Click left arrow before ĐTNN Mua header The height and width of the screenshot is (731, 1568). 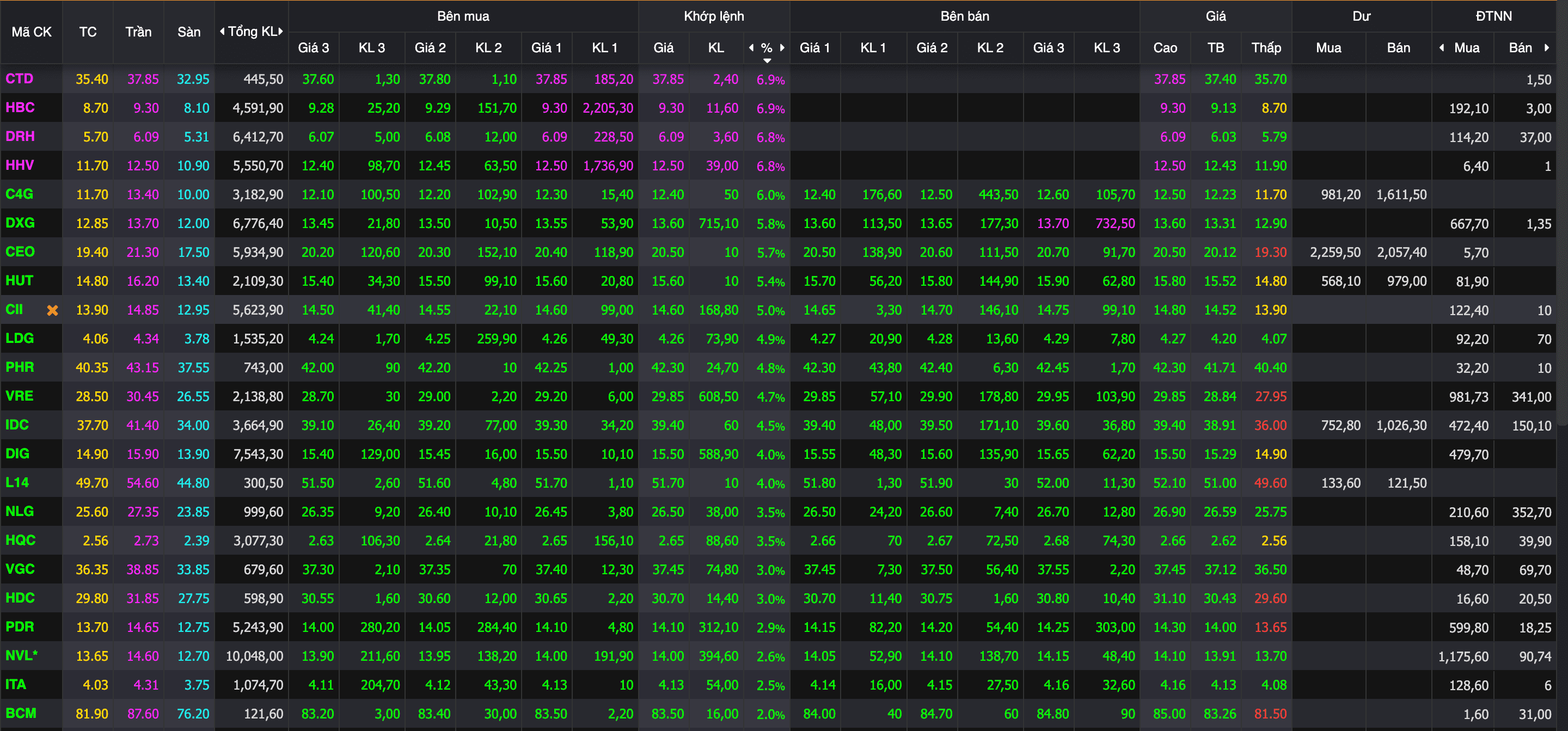(1441, 47)
